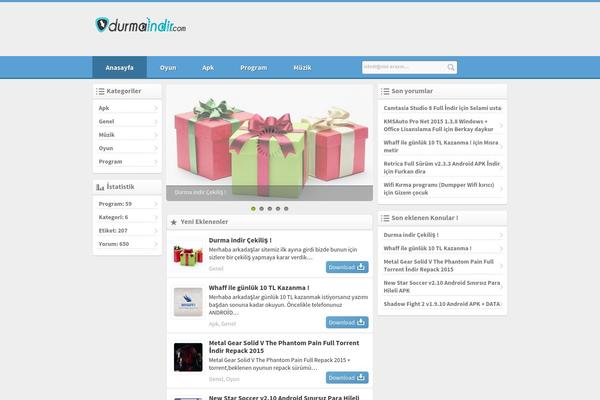
Task: Open the Müzik menu item
Action: click(302, 67)
